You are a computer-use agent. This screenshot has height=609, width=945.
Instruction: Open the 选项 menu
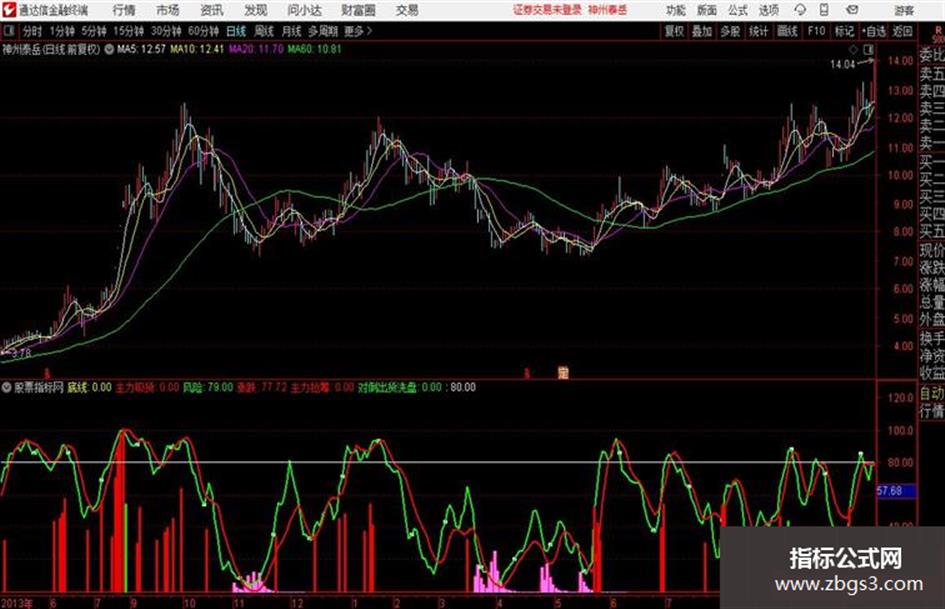pos(769,10)
